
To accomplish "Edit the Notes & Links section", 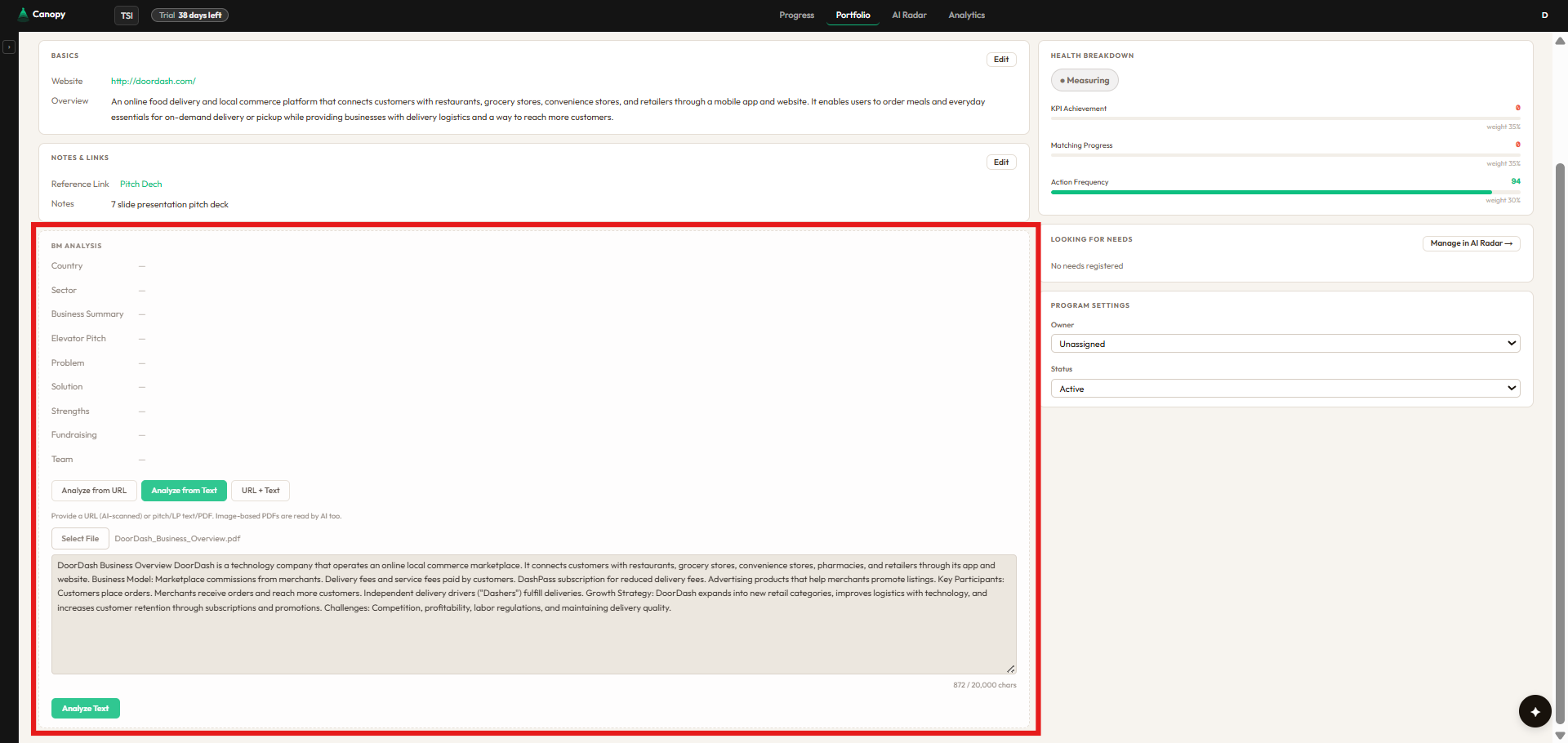I will (x=1001, y=162).
